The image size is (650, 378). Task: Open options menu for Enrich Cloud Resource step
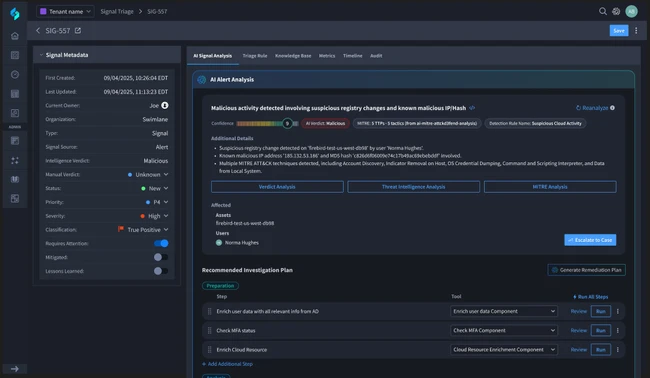click(x=618, y=349)
